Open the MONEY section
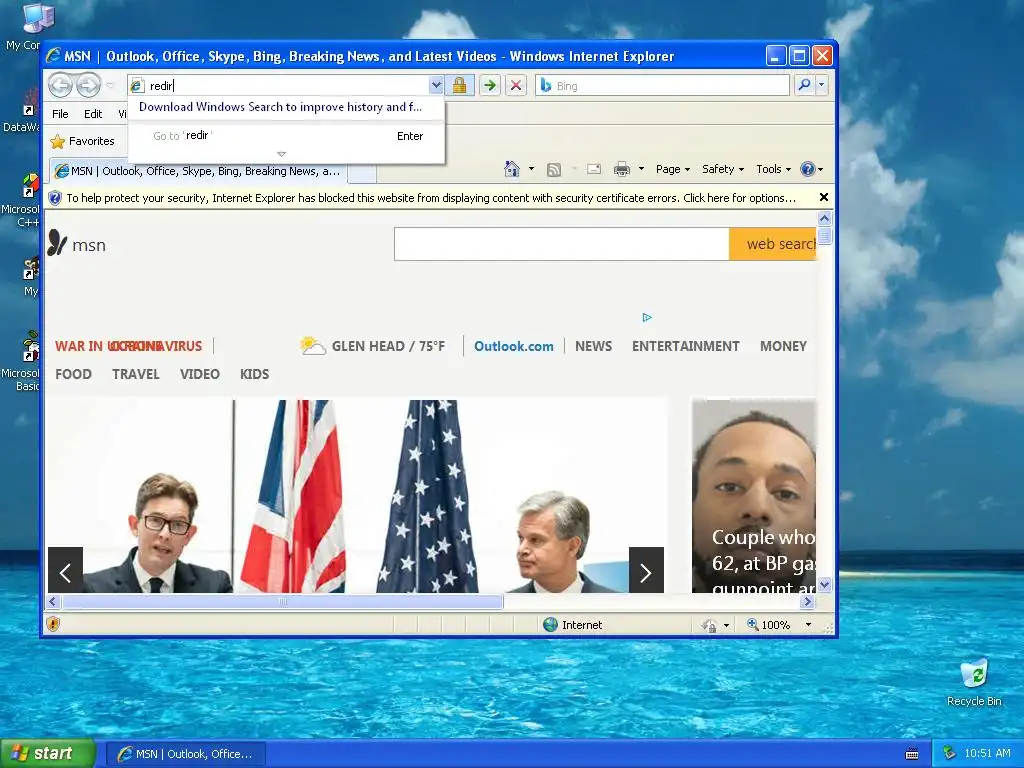 pos(783,346)
